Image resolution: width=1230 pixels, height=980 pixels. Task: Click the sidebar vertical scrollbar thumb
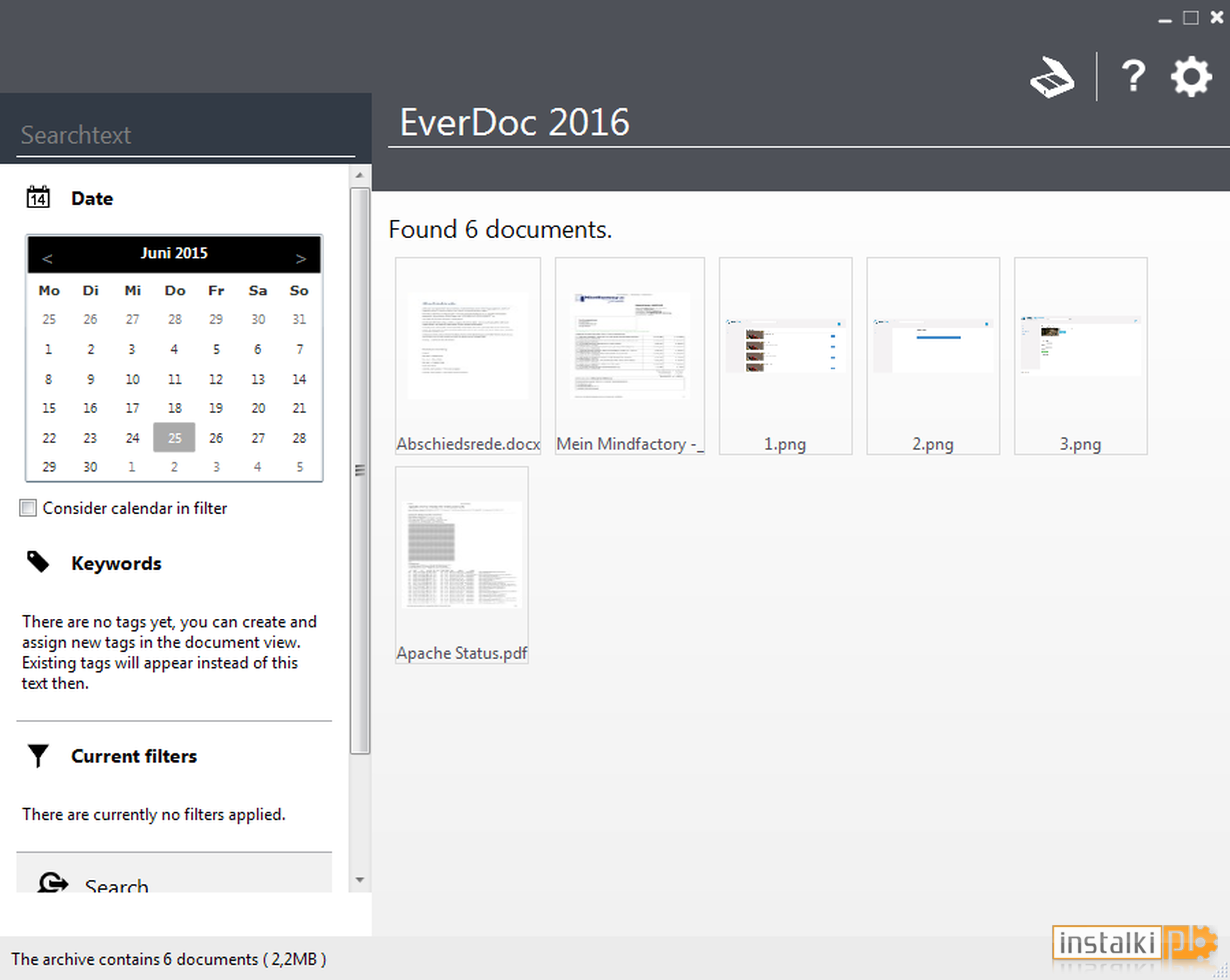(360, 470)
